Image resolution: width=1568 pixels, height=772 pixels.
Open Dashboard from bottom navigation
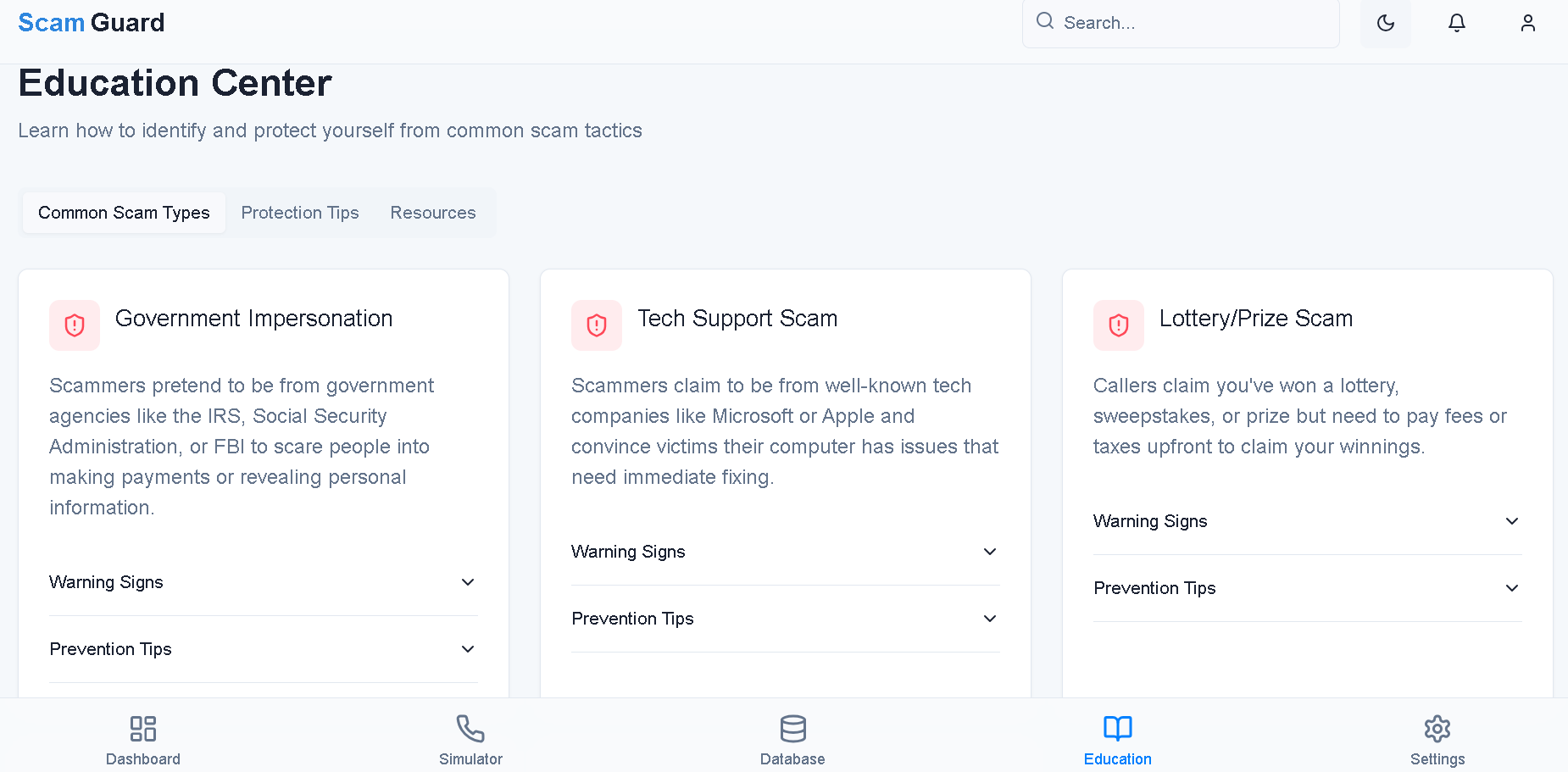point(143,739)
